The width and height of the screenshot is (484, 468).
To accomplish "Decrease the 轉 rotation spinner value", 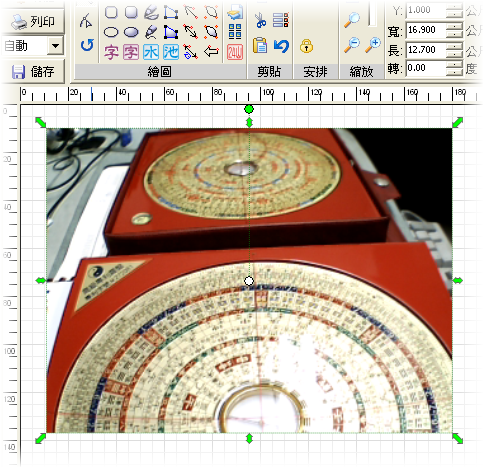I will tap(454, 71).
